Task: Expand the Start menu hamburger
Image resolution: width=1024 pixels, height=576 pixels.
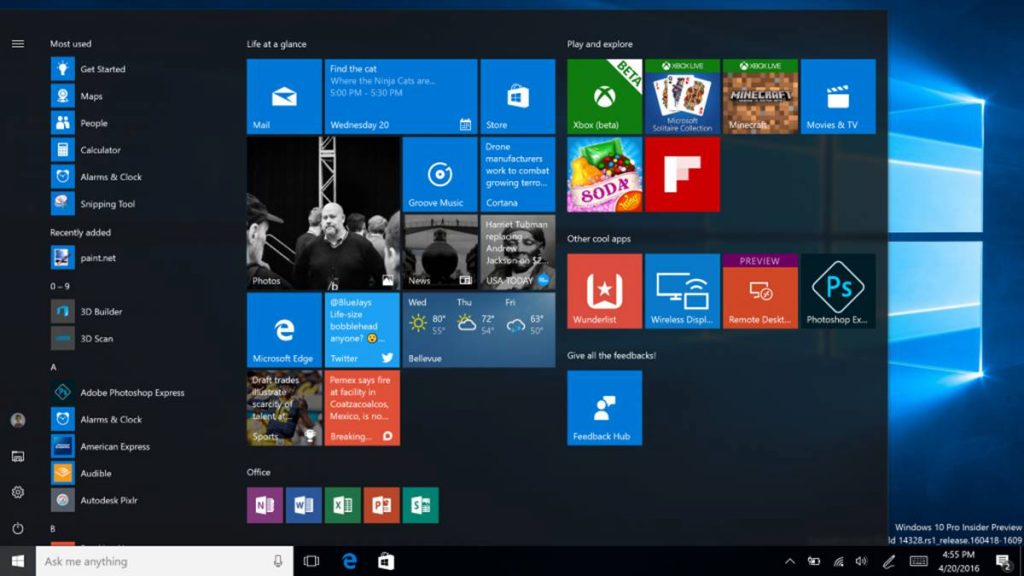Action: [18, 43]
